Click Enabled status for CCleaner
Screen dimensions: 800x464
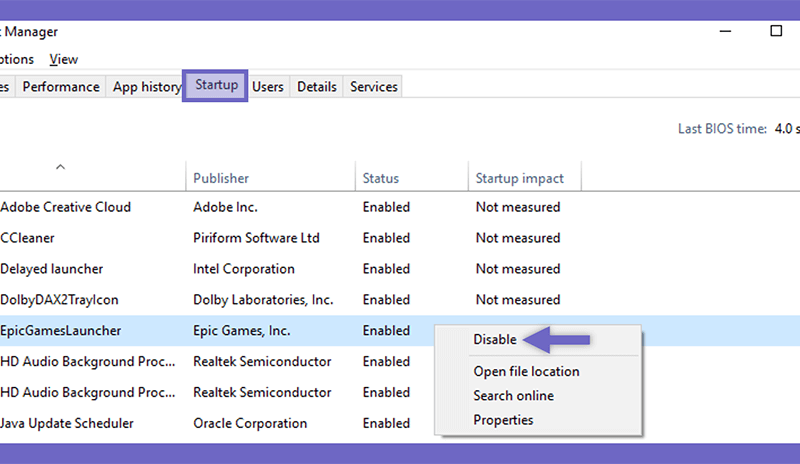click(x=386, y=238)
